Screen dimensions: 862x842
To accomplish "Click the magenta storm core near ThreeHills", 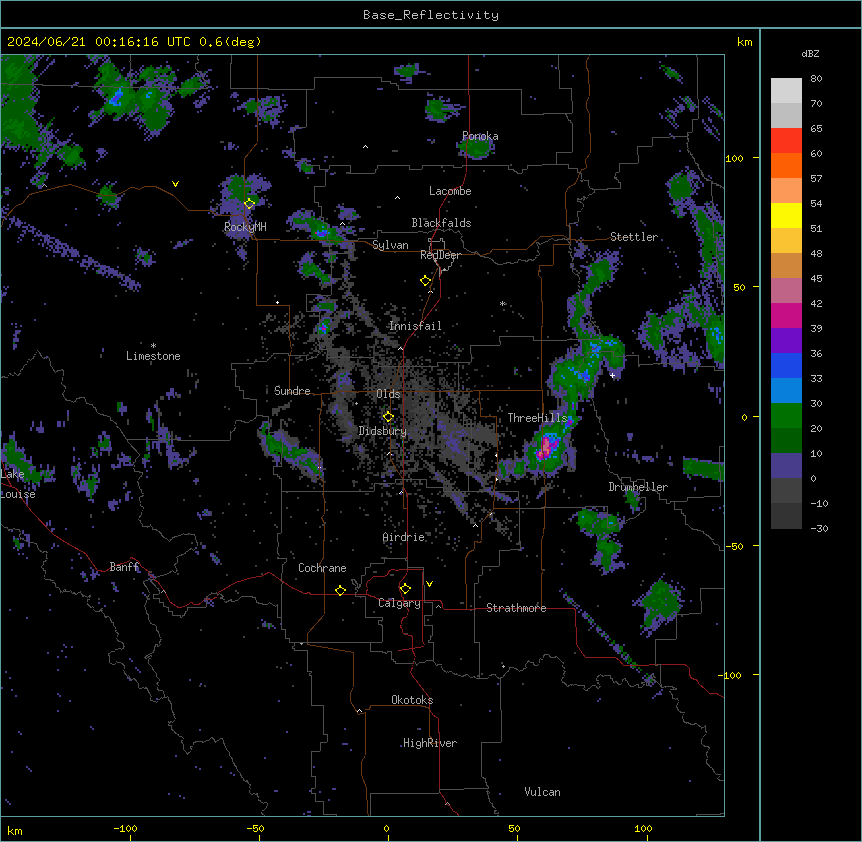I will tap(545, 447).
